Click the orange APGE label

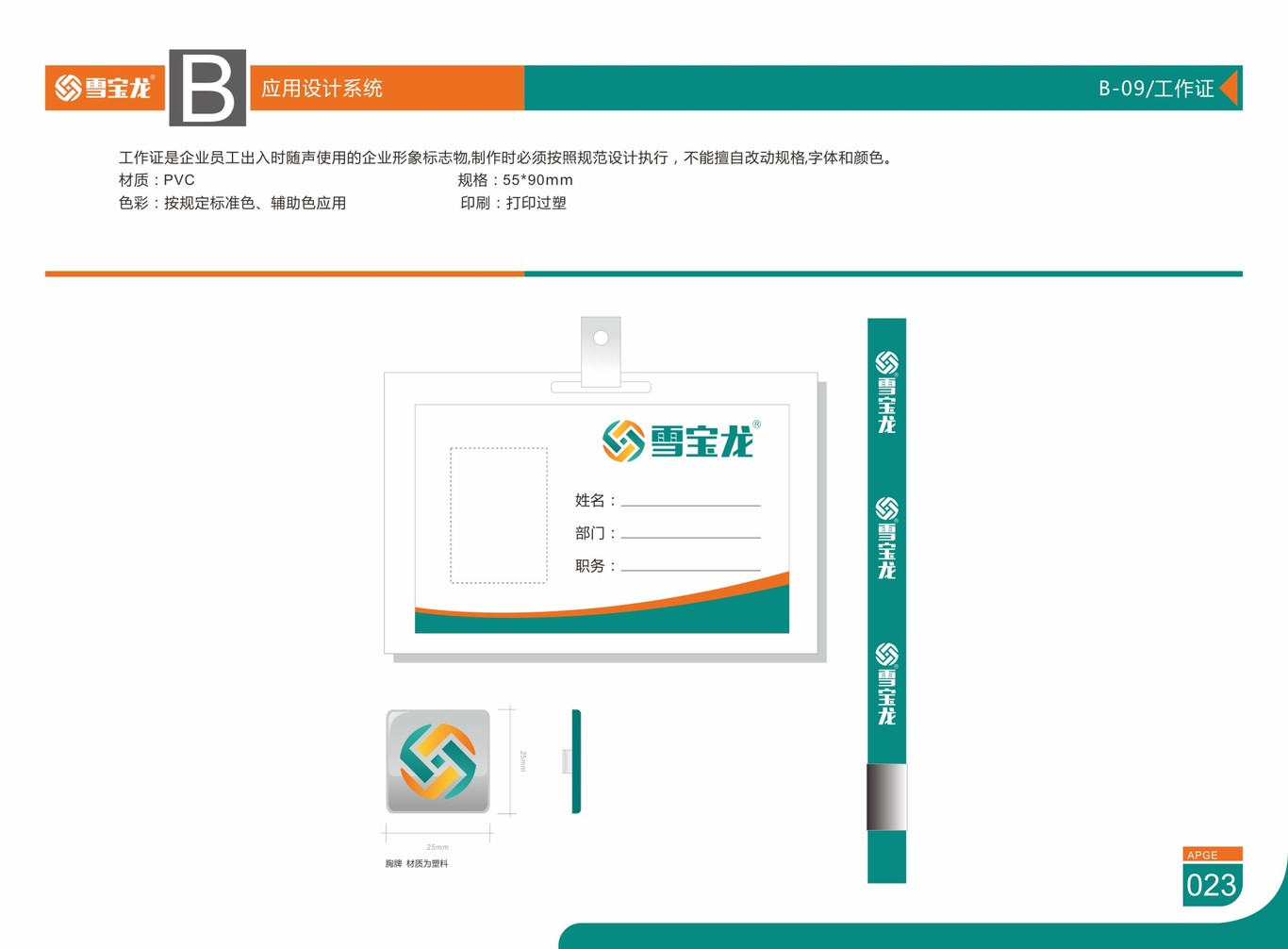pos(1212,855)
